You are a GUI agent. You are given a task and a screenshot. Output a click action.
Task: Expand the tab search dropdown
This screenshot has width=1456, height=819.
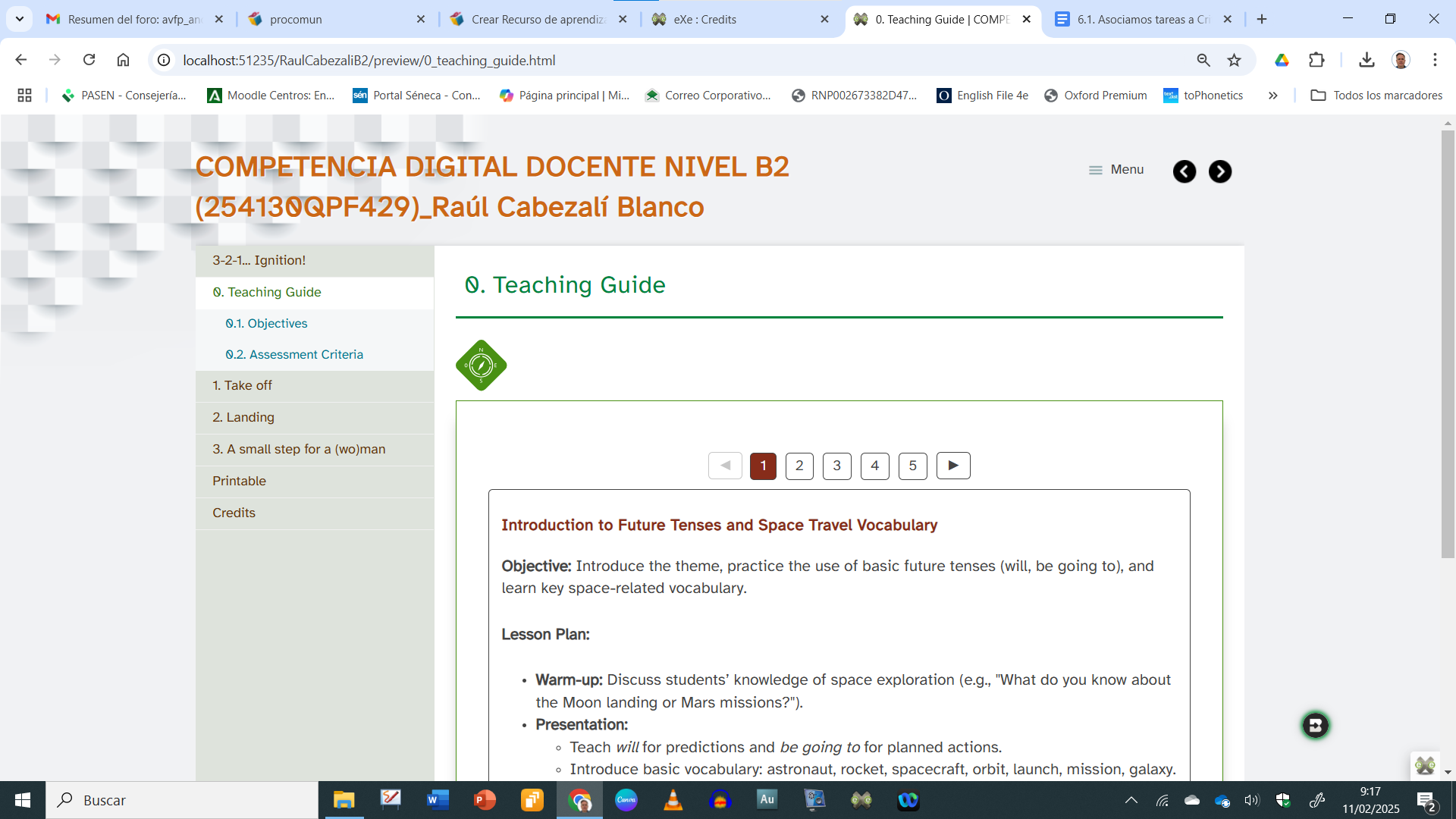pyautogui.click(x=20, y=19)
